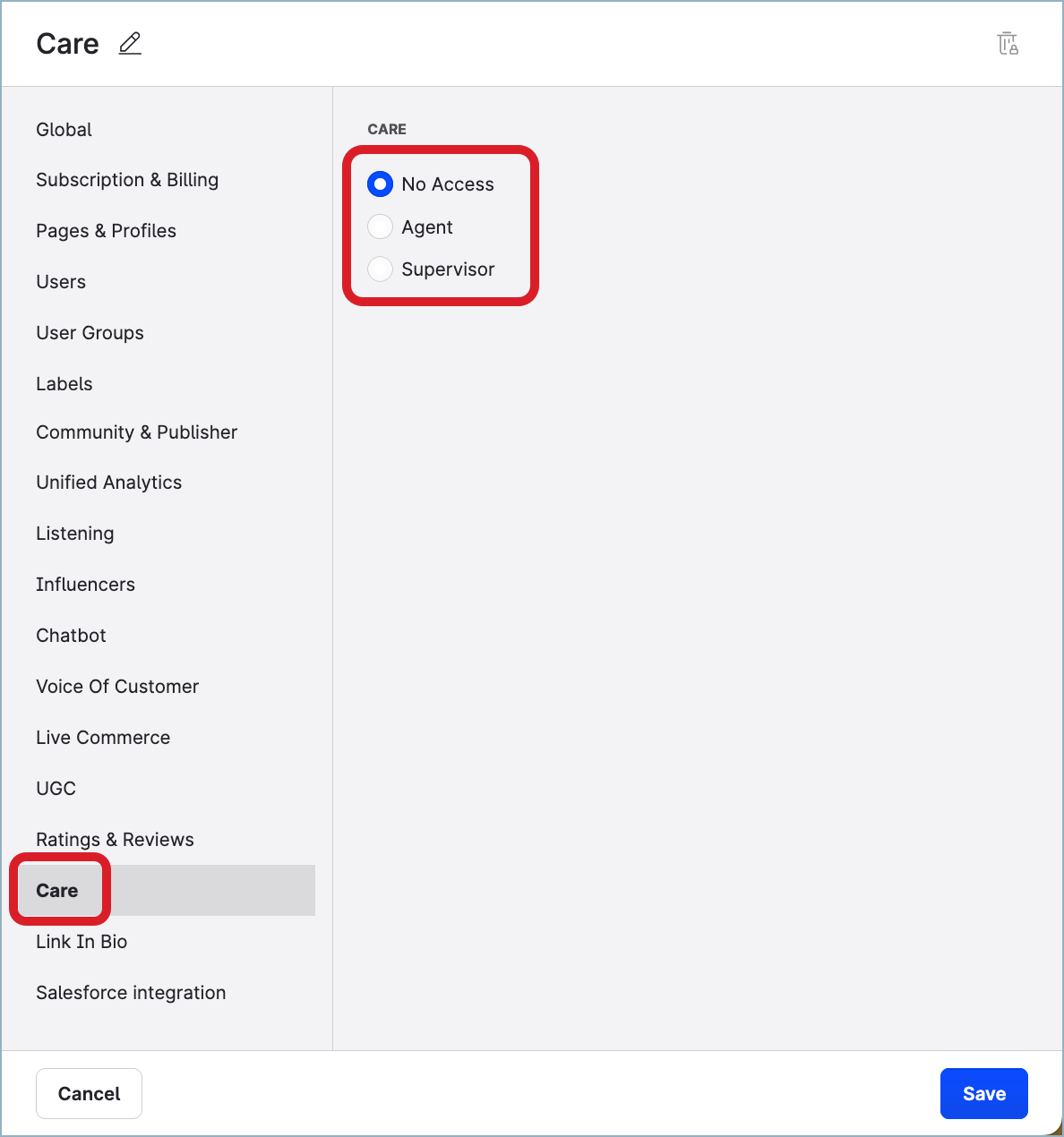Screen dimensions: 1064x1137
Task: Go to Ratings & Reviews section
Action: [115, 840]
